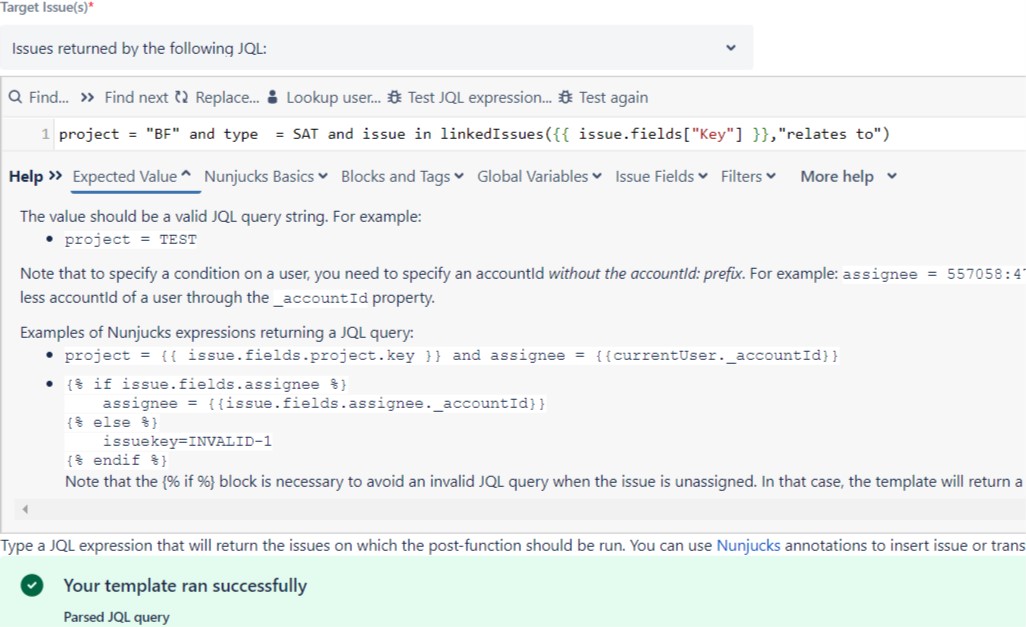Click line number 1 in editor gutter
Viewport: 1026px width, 627px height.
tap(45, 134)
